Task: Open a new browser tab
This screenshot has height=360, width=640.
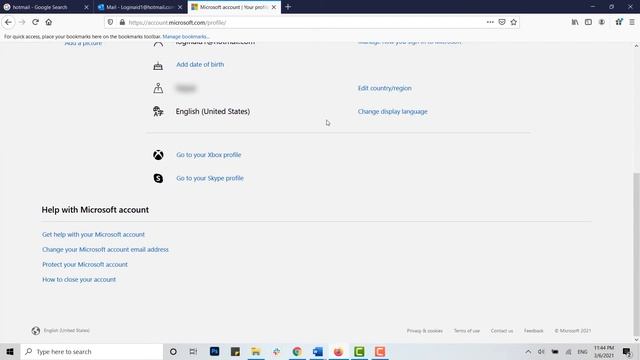Action: (288, 7)
